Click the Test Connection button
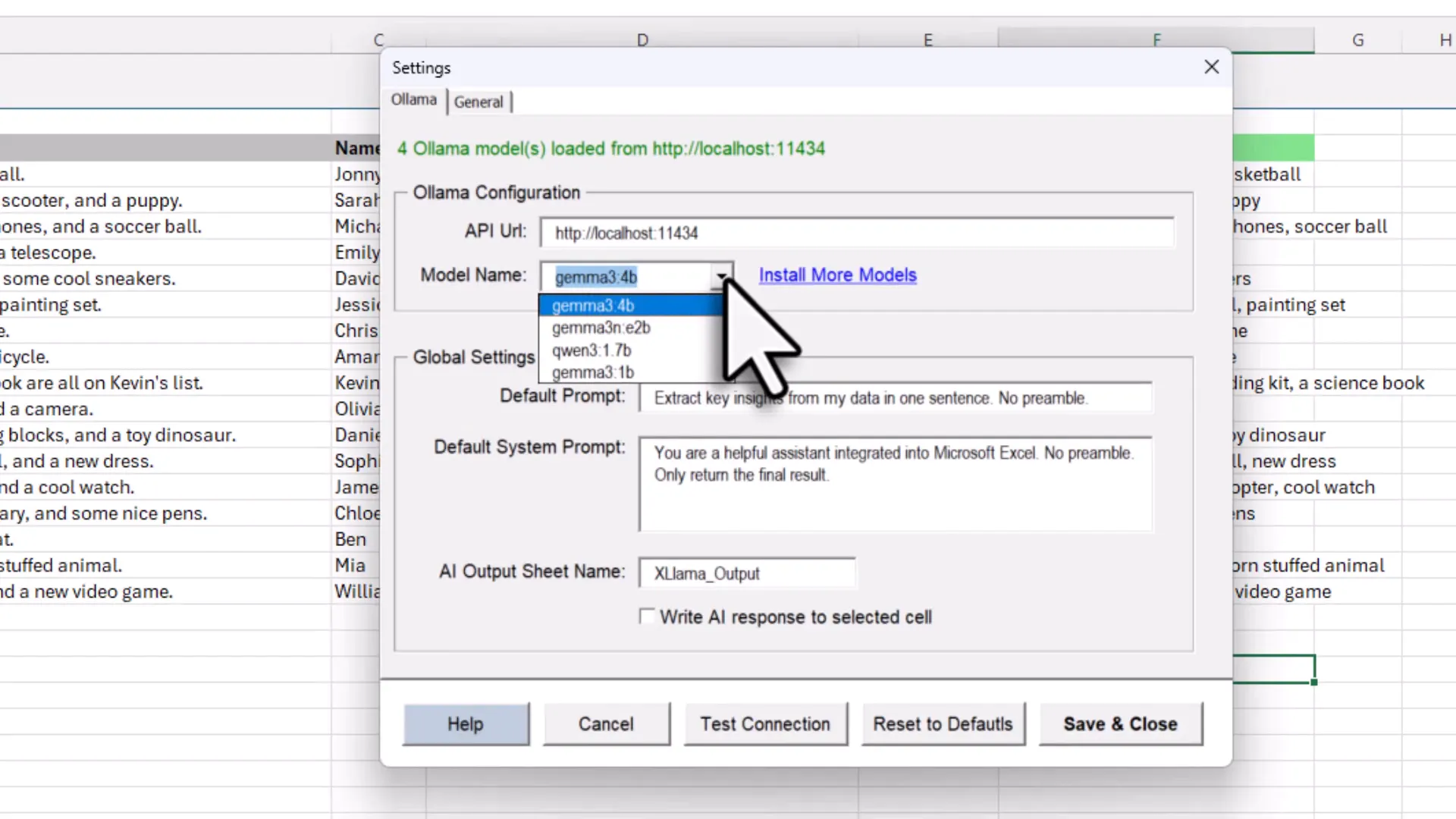Viewport: 1456px width, 819px height. click(x=765, y=723)
